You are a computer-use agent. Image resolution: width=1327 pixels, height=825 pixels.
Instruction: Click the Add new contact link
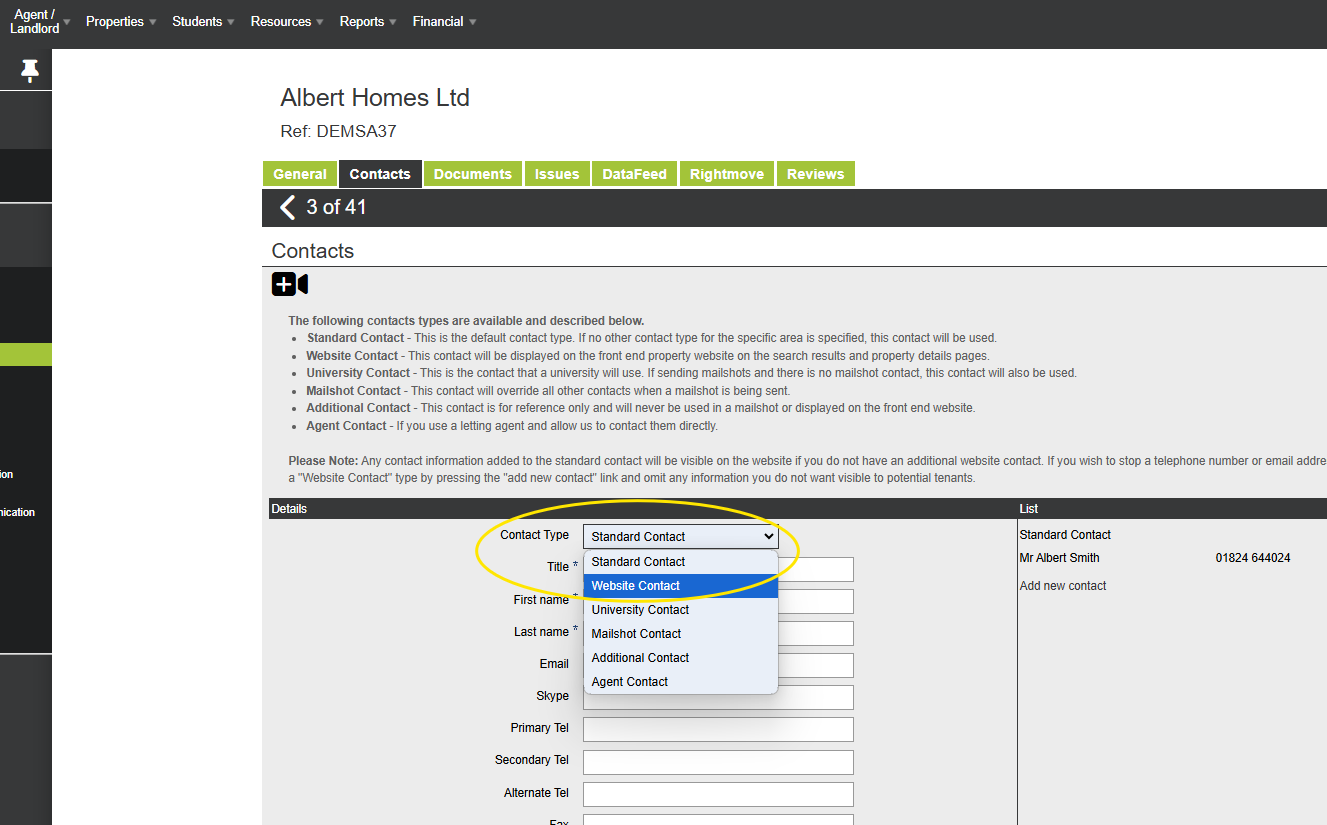[1063, 586]
